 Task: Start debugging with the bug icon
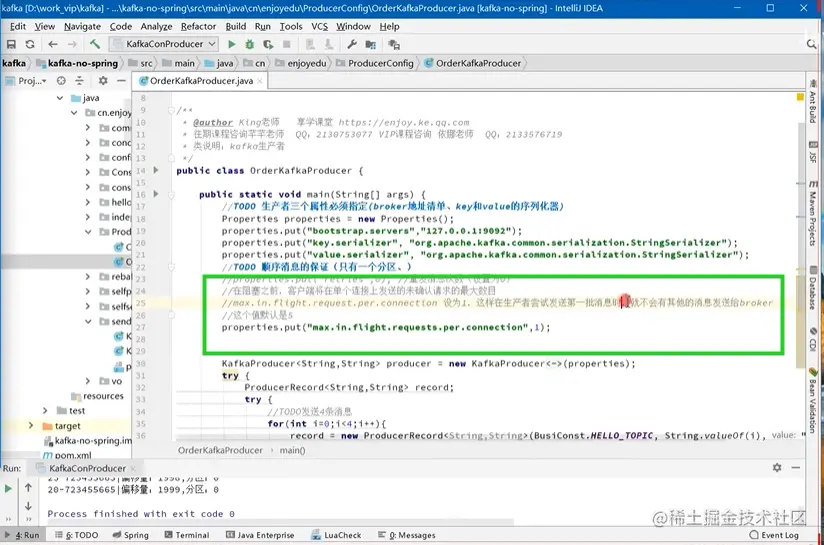250,45
